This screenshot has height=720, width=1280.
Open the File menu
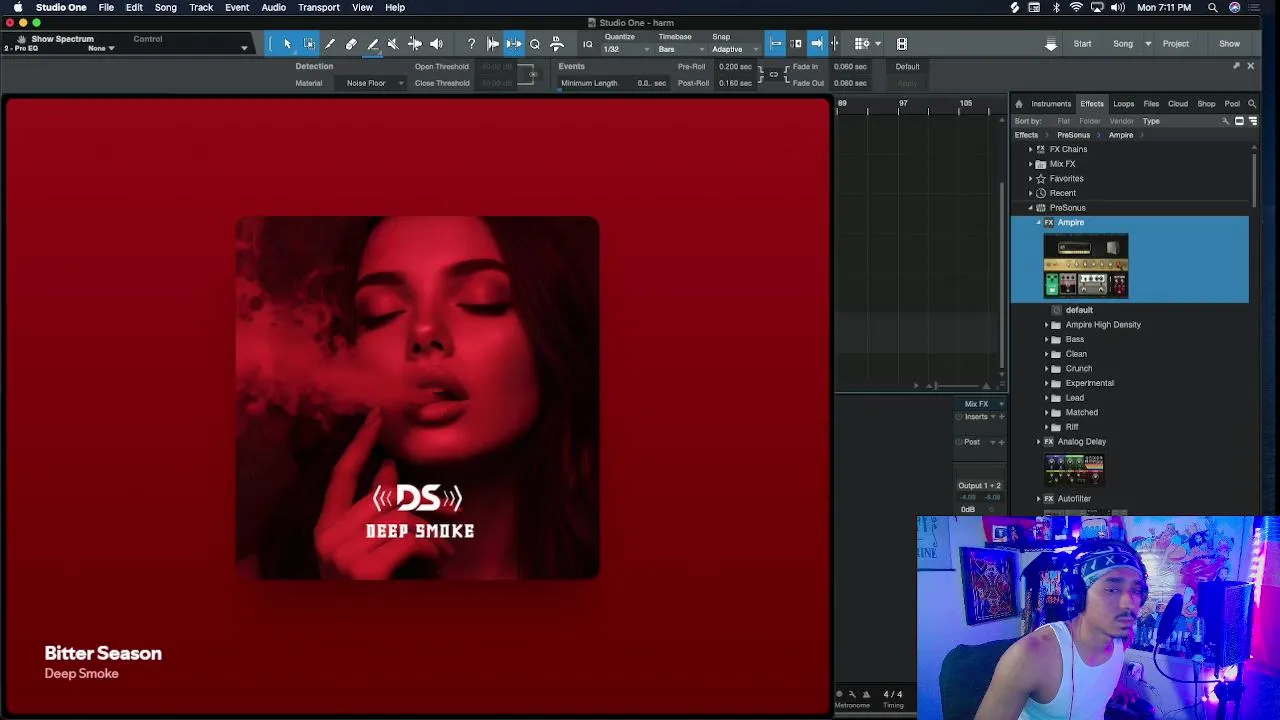(x=106, y=8)
